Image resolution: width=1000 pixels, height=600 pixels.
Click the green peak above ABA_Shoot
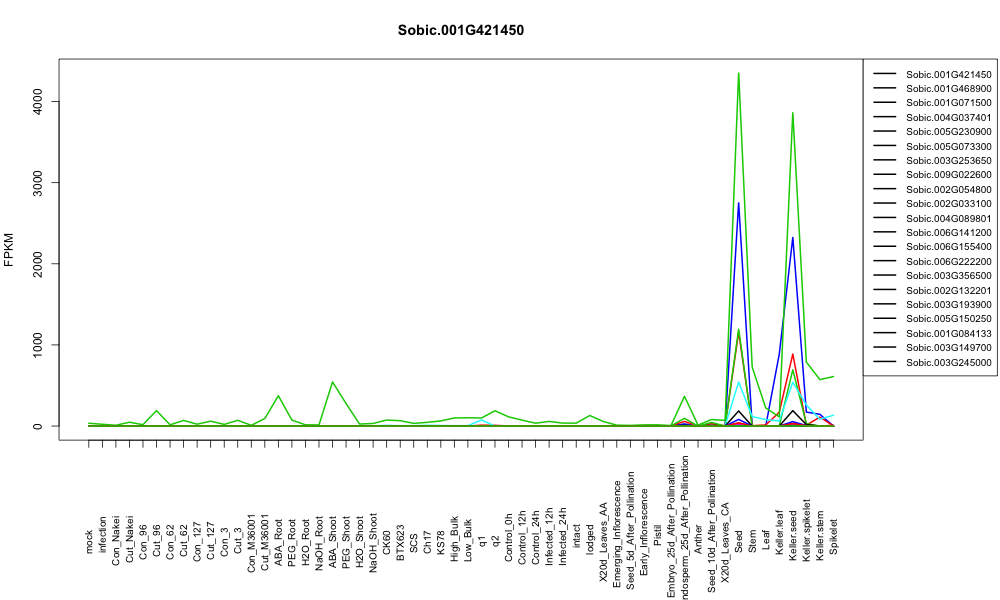(332, 382)
